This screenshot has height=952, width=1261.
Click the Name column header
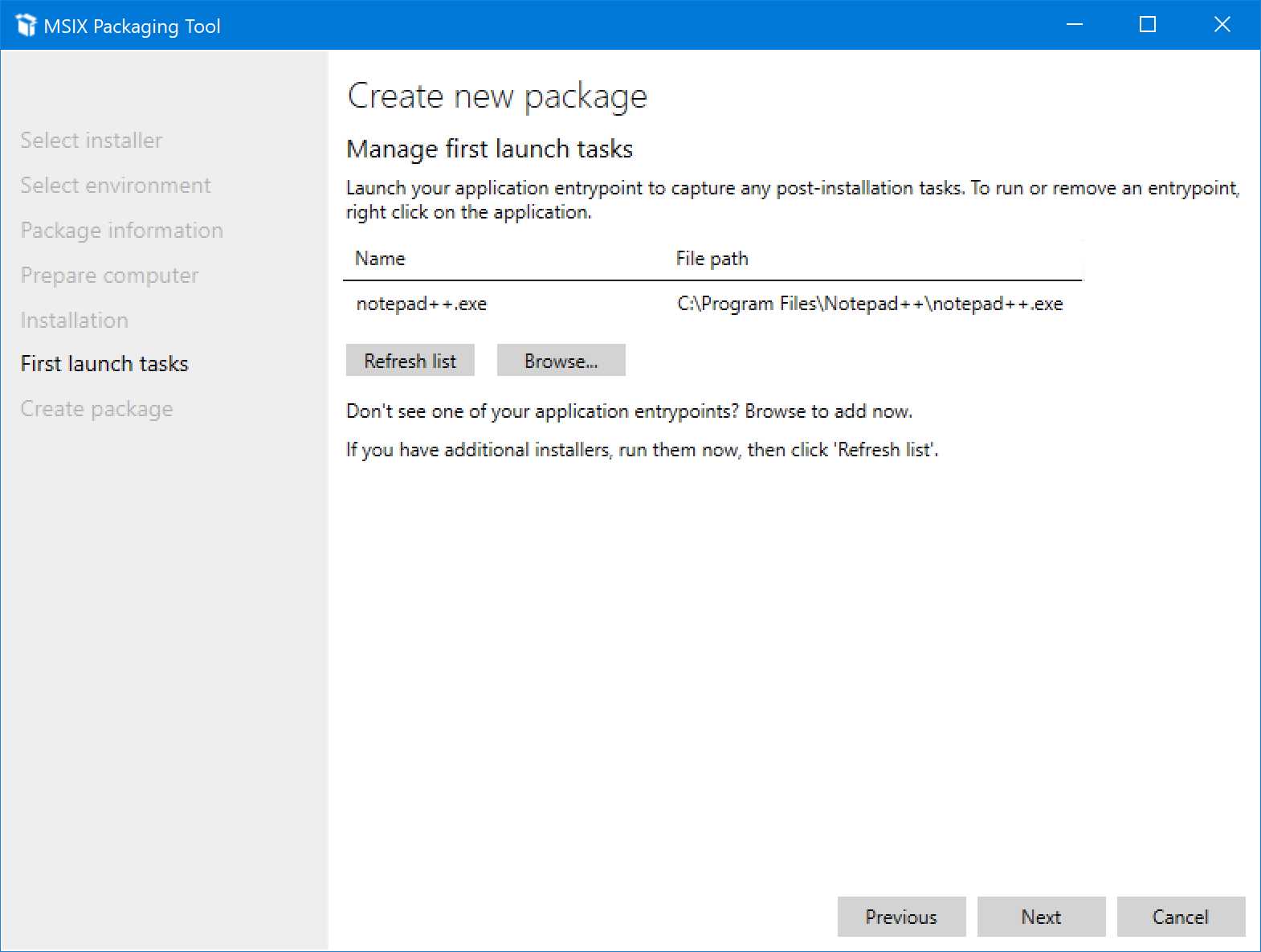(x=380, y=259)
